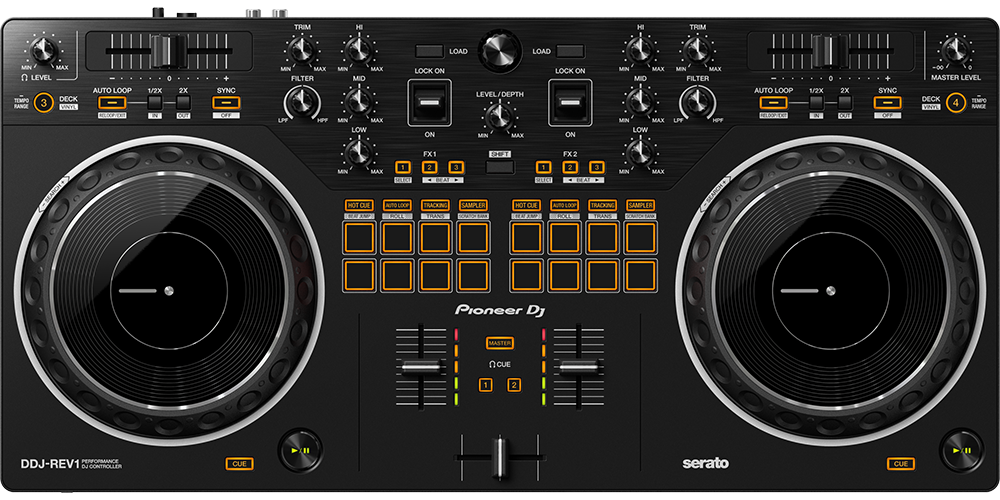This screenshot has height=500, width=1000.
Task: Toggle the left FX Lock On lever
Action: pos(430,103)
